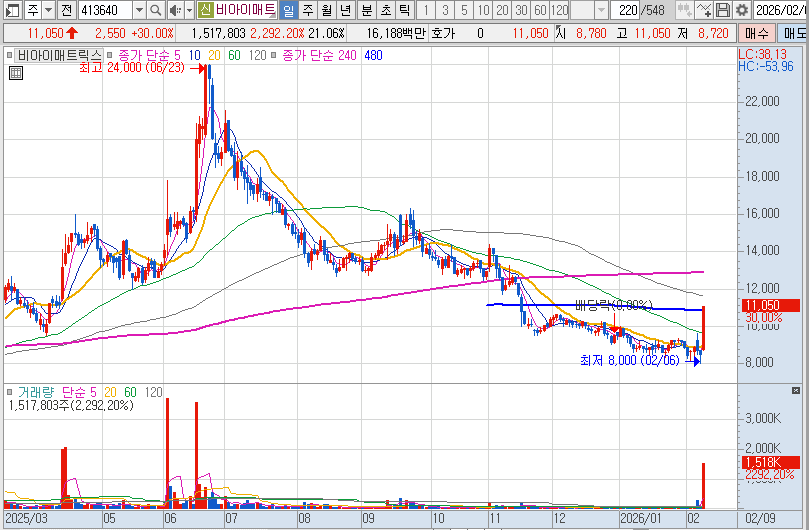Select interval 3 button
Screen dimensions: 809x530
pyautogui.click(x=445, y=10)
